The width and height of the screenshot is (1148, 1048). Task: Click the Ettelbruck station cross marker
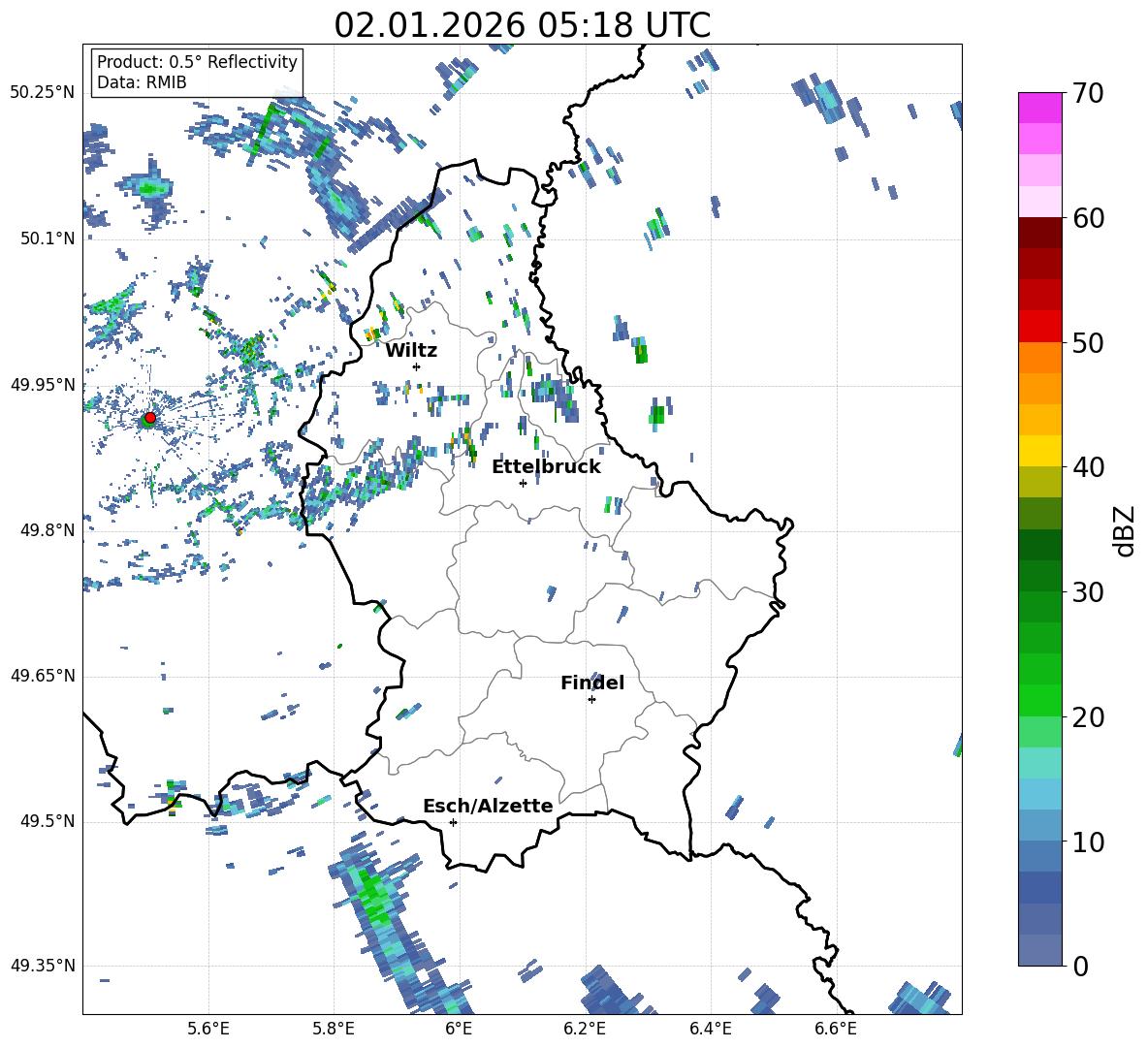coord(523,483)
